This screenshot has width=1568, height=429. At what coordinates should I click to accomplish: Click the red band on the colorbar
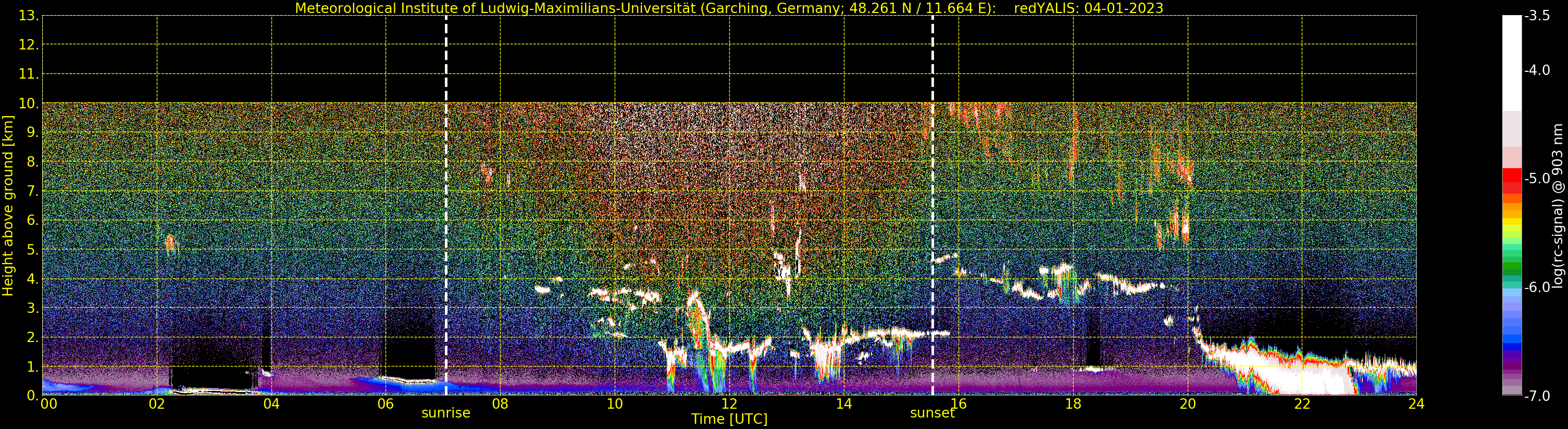point(1512,181)
